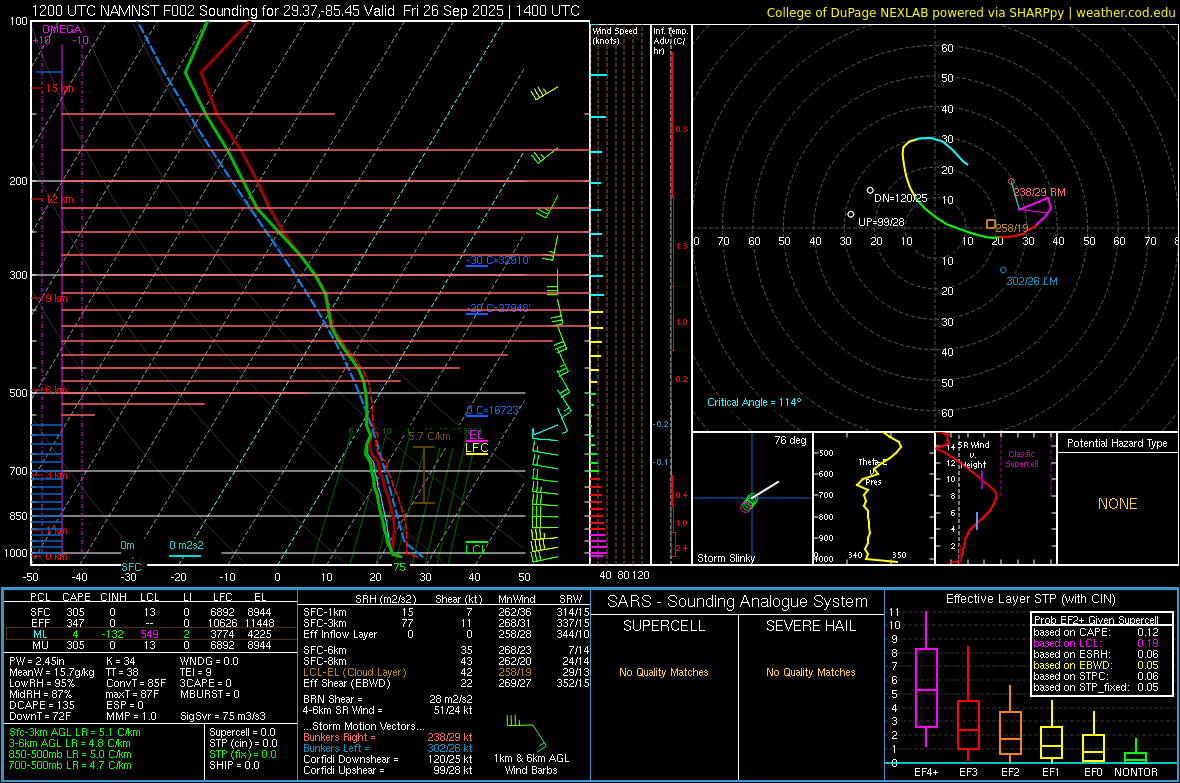Click the SigSvr = 75 m3/s3 value

(223, 716)
